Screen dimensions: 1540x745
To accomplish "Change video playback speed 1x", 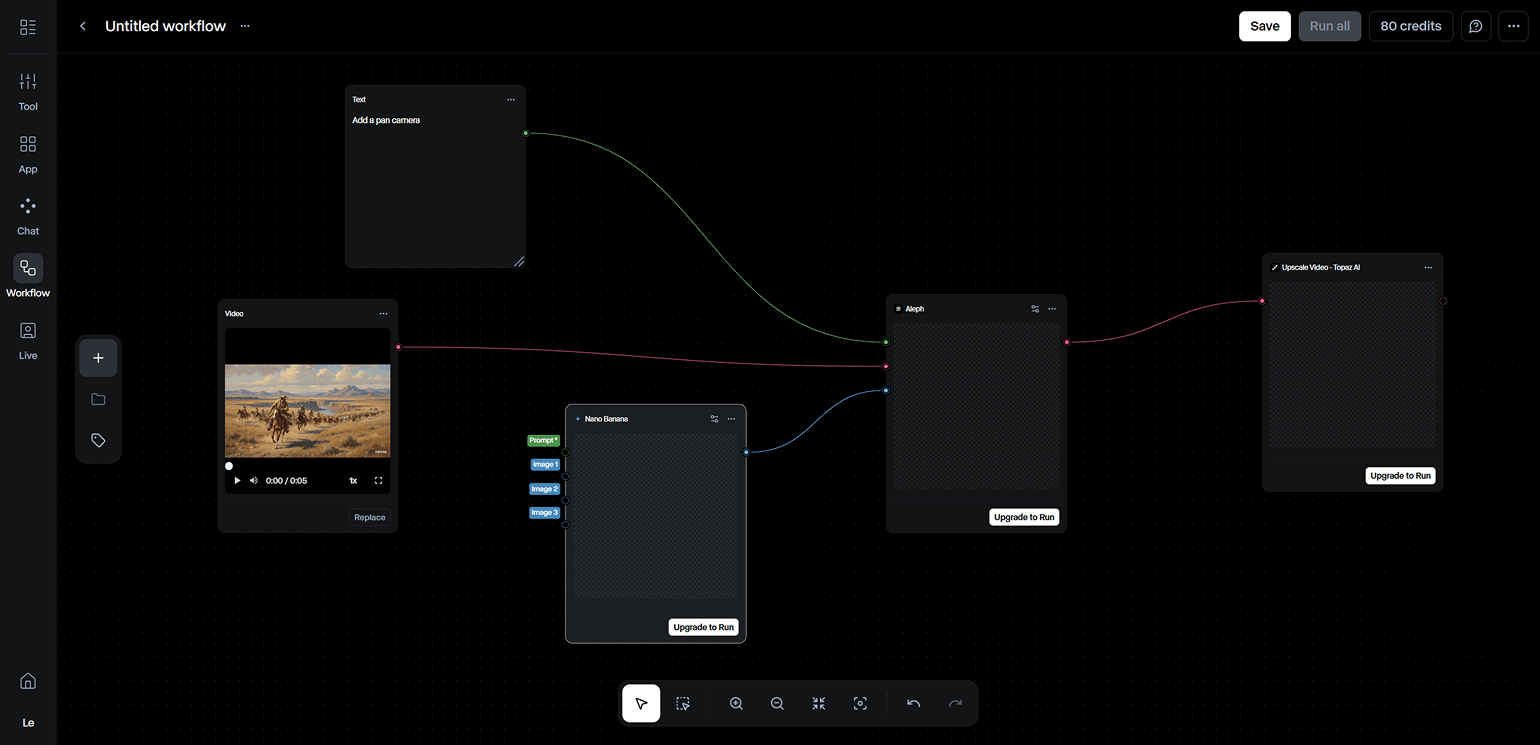I will [x=353, y=481].
